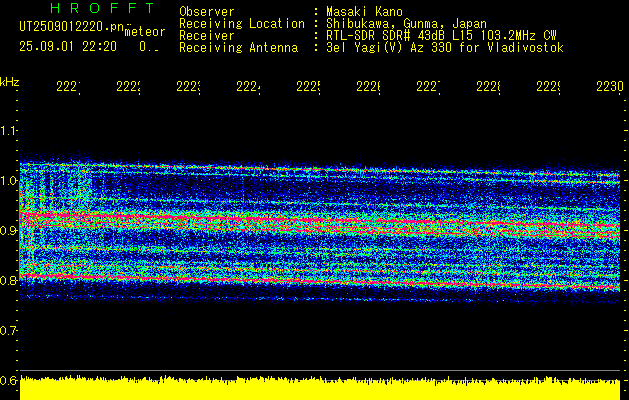Screen dimensions: 629x400
Task: Click the 2228 time marker
Action: pyautogui.click(x=489, y=87)
